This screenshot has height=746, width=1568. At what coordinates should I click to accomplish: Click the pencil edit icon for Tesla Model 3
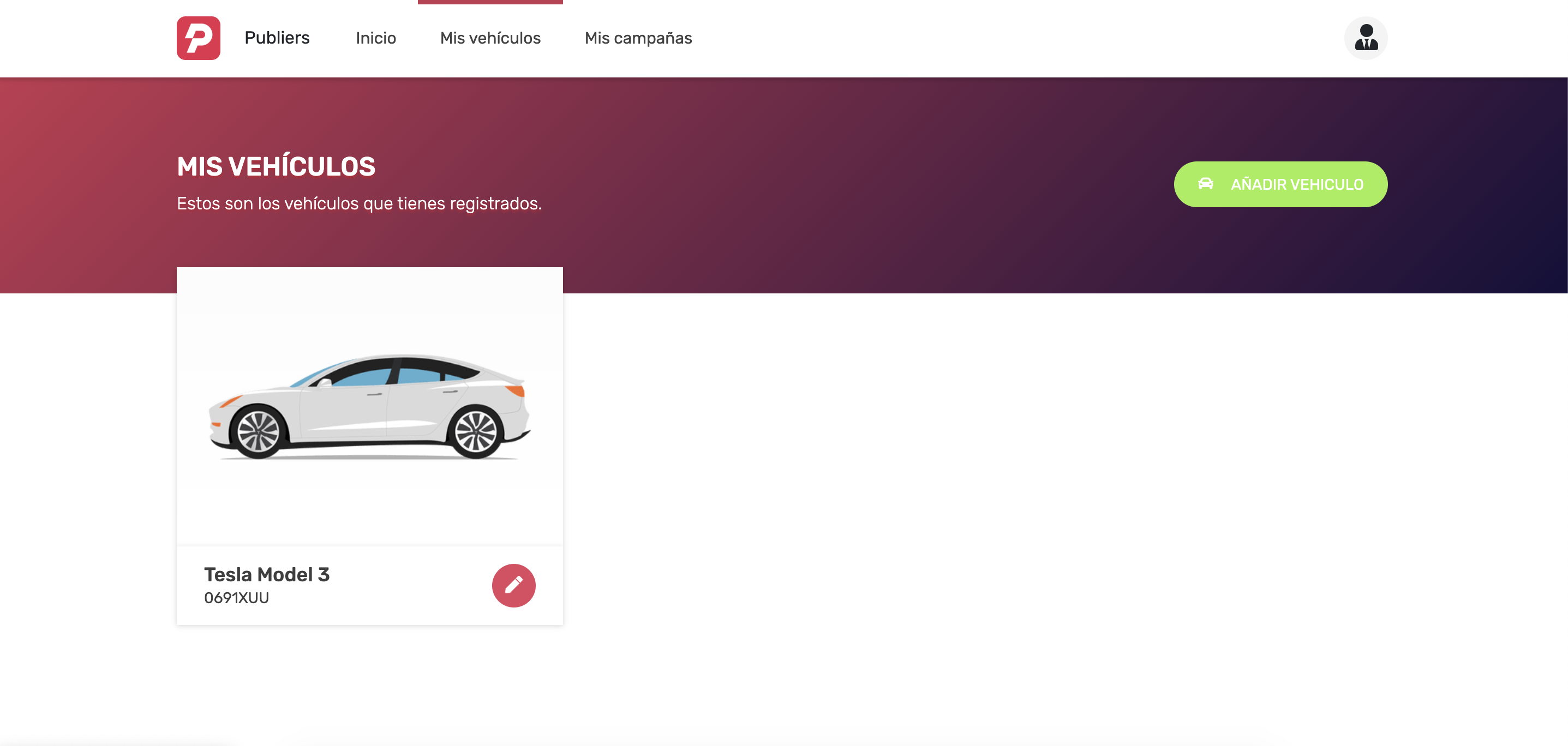pos(513,585)
